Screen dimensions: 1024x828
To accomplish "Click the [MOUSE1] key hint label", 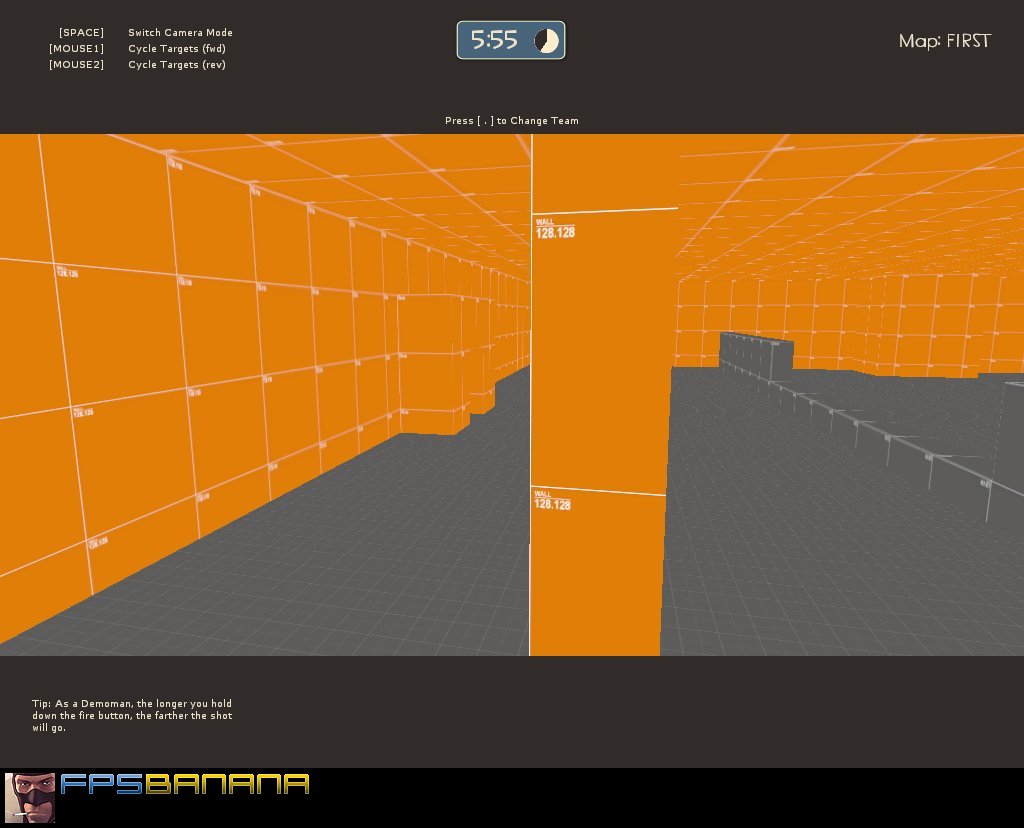I will 76,49.
